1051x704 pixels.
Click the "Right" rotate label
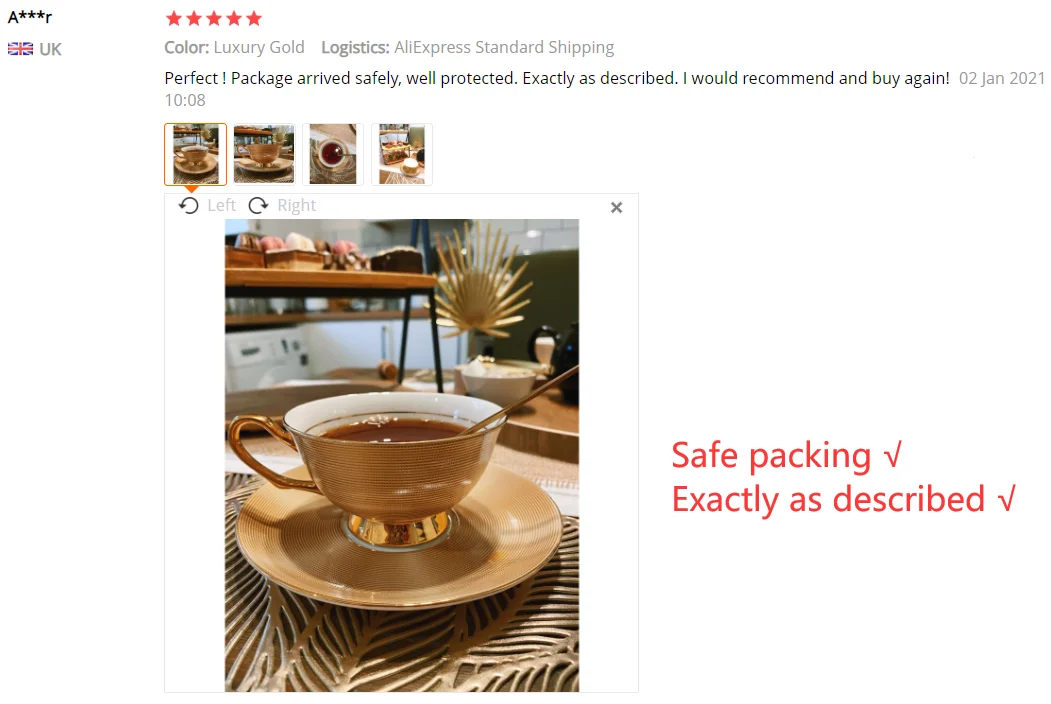[x=297, y=206]
